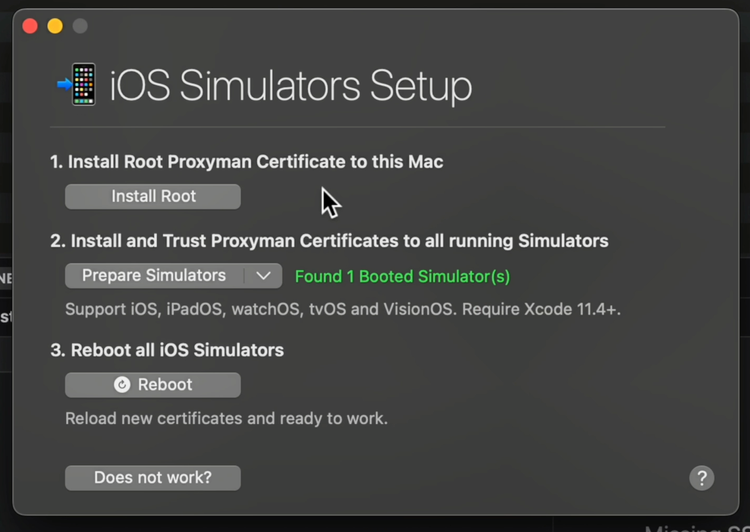Click 'Reload new certificates and ready to work.'
750x532 pixels.
[226, 419]
